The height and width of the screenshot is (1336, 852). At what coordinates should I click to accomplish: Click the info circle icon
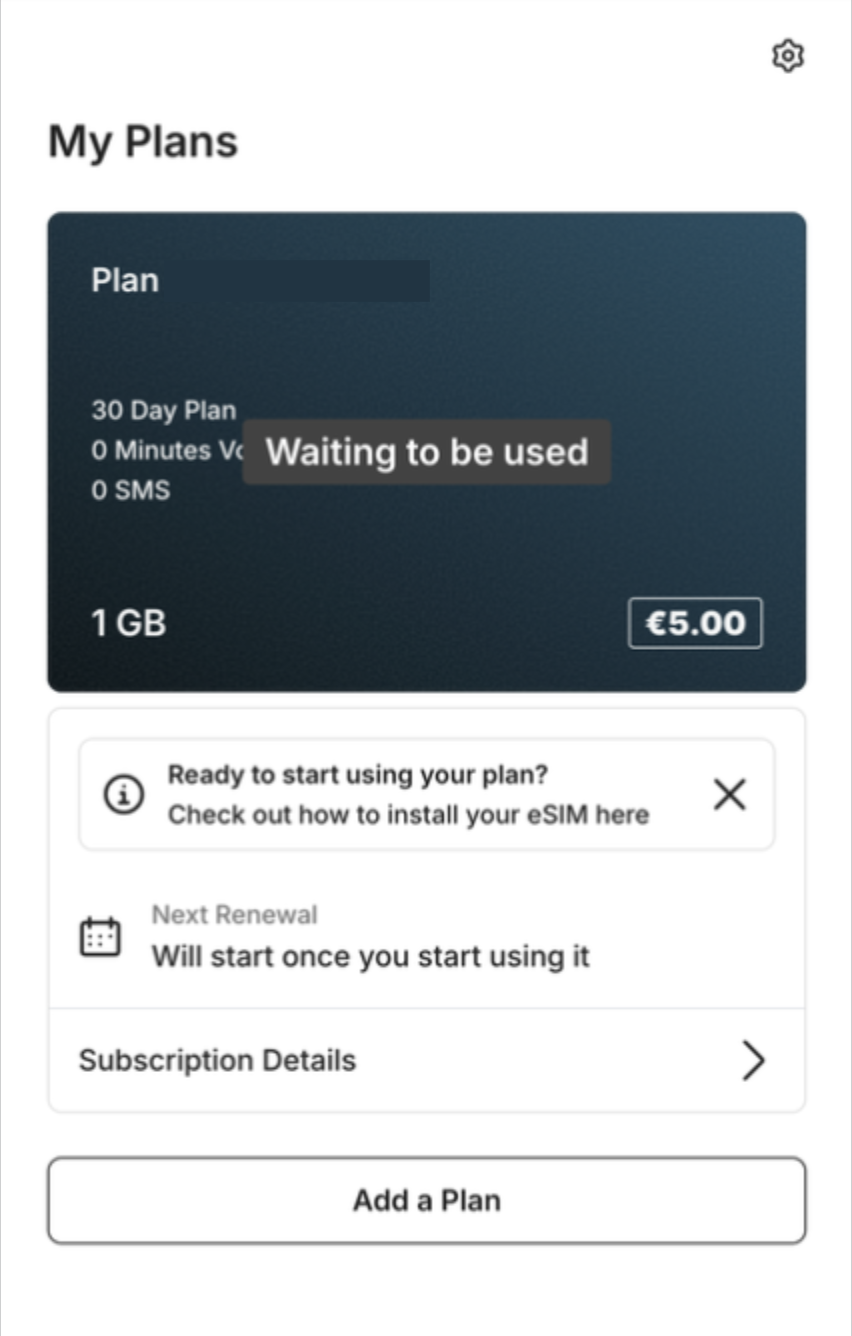[x=123, y=795]
